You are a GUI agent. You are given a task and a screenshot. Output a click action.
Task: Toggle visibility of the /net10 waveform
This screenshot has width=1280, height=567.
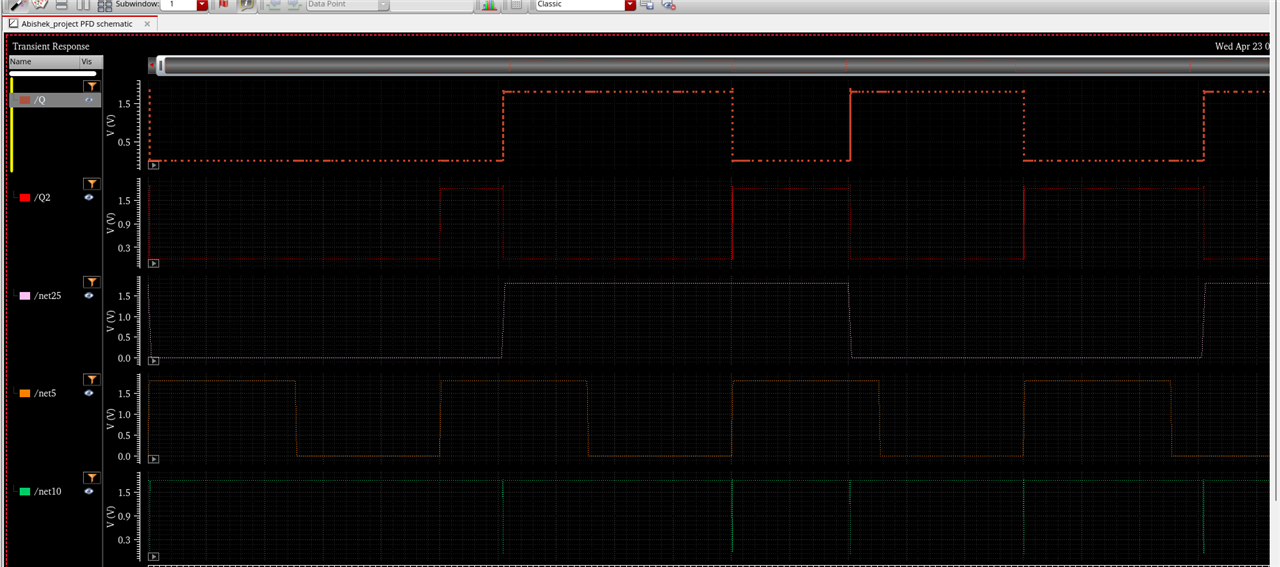[89, 492]
